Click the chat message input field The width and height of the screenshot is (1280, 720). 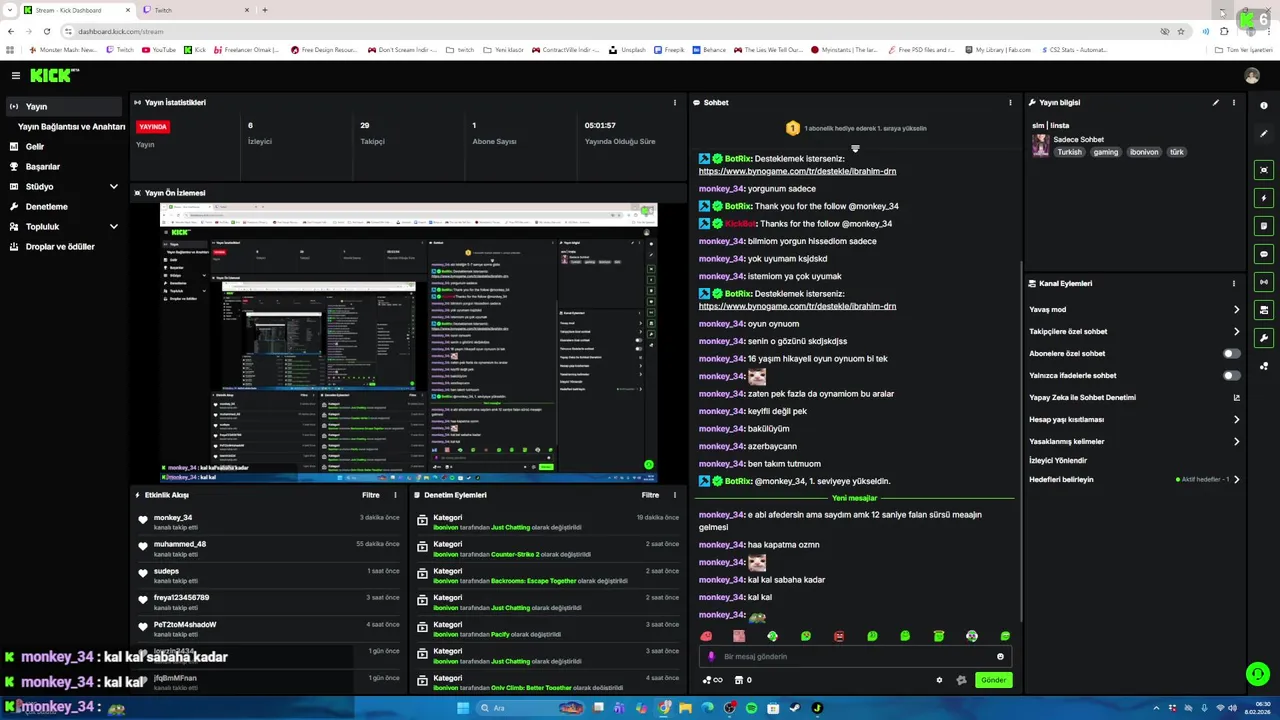point(855,657)
